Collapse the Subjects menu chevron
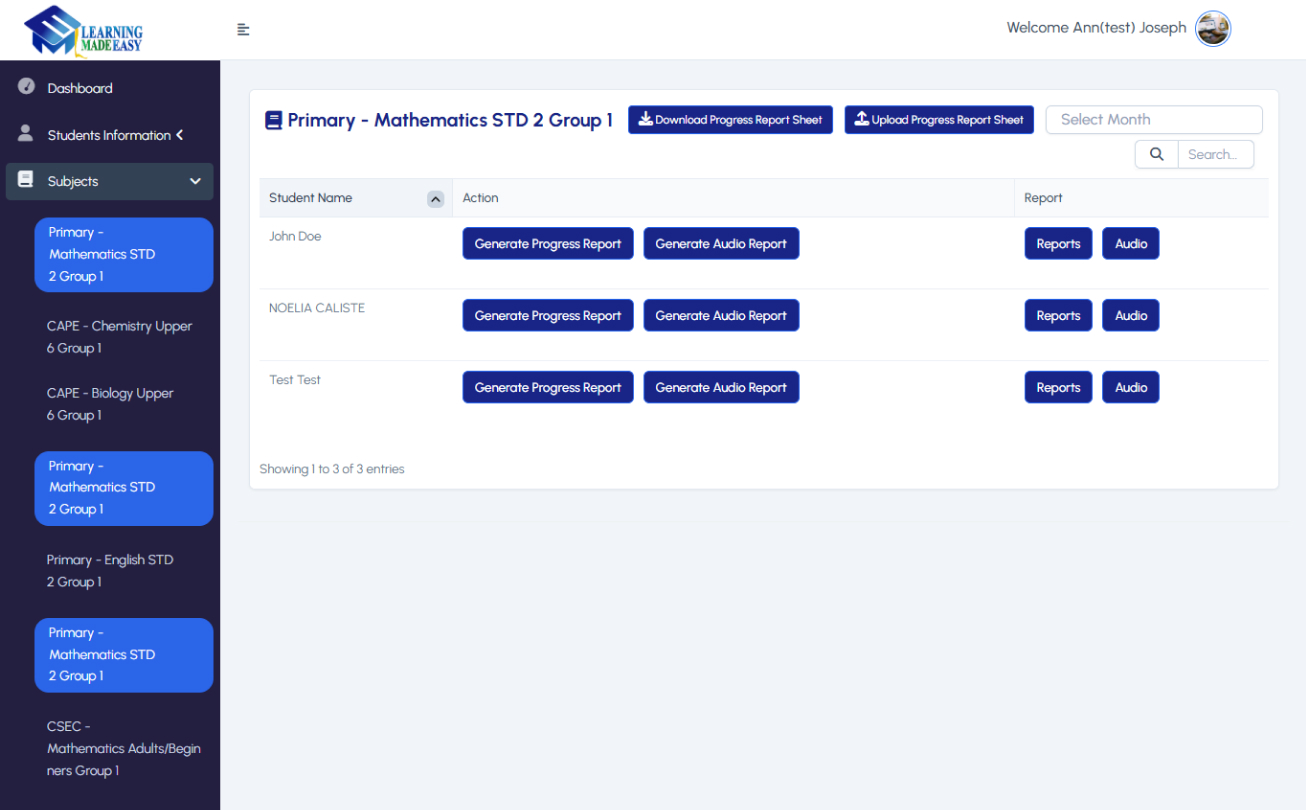The width and height of the screenshot is (1306, 810). pyautogui.click(x=195, y=181)
